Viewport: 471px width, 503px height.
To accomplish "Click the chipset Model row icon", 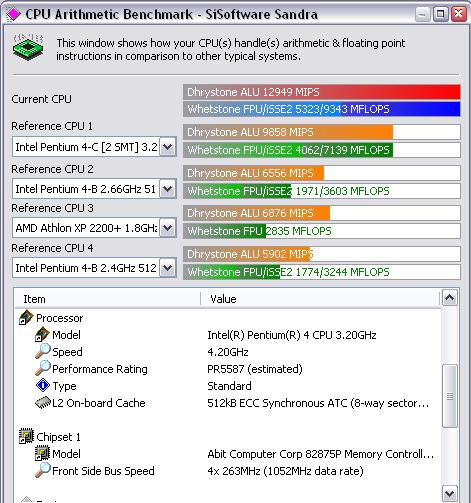I will pos(42,453).
